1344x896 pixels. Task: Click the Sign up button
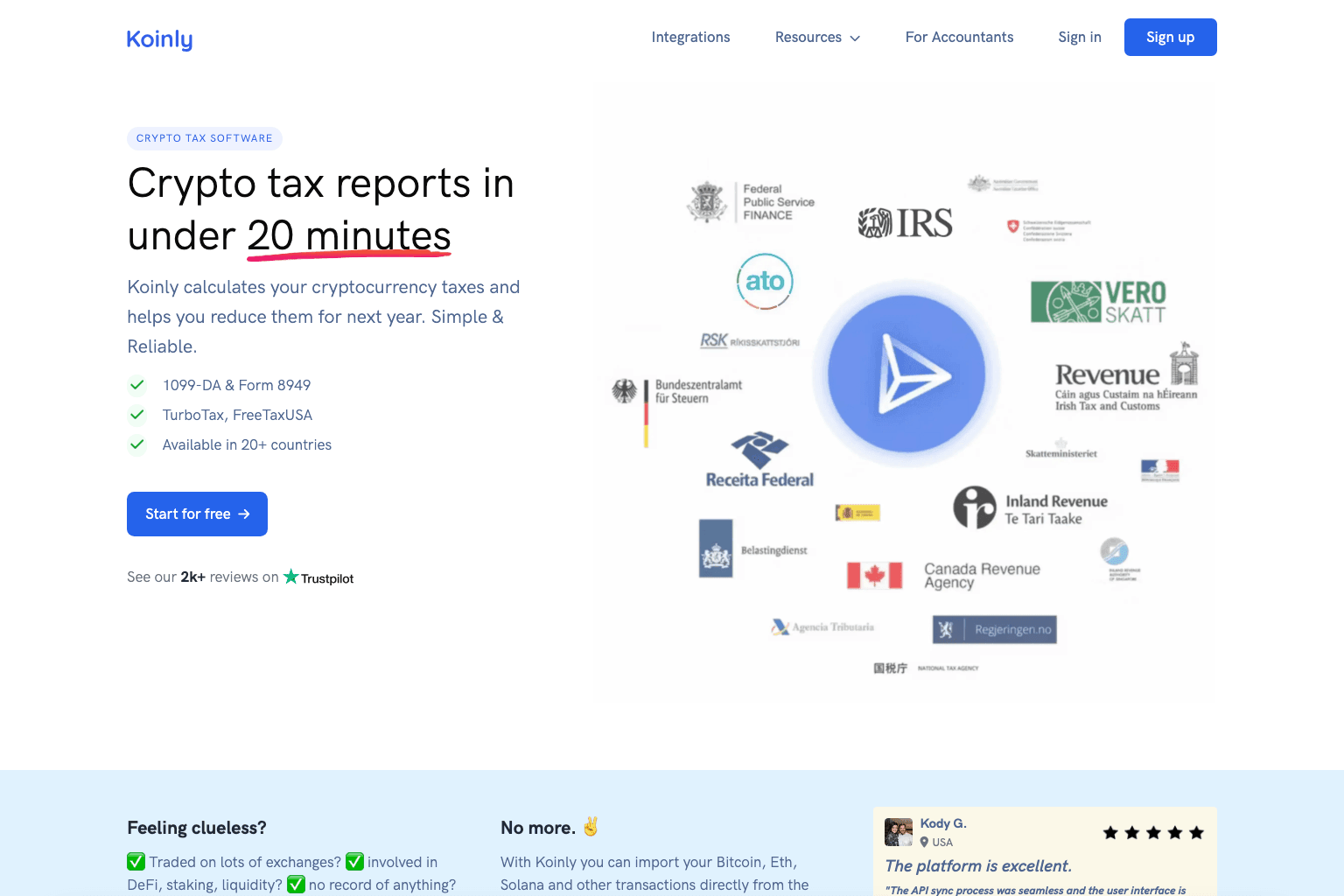1170,37
